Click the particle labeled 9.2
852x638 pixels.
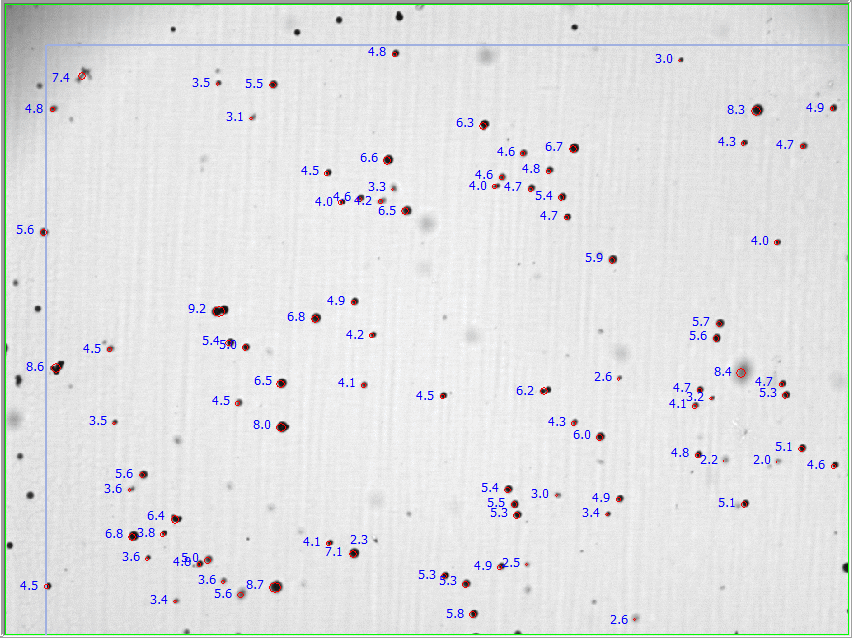[x=219, y=311]
